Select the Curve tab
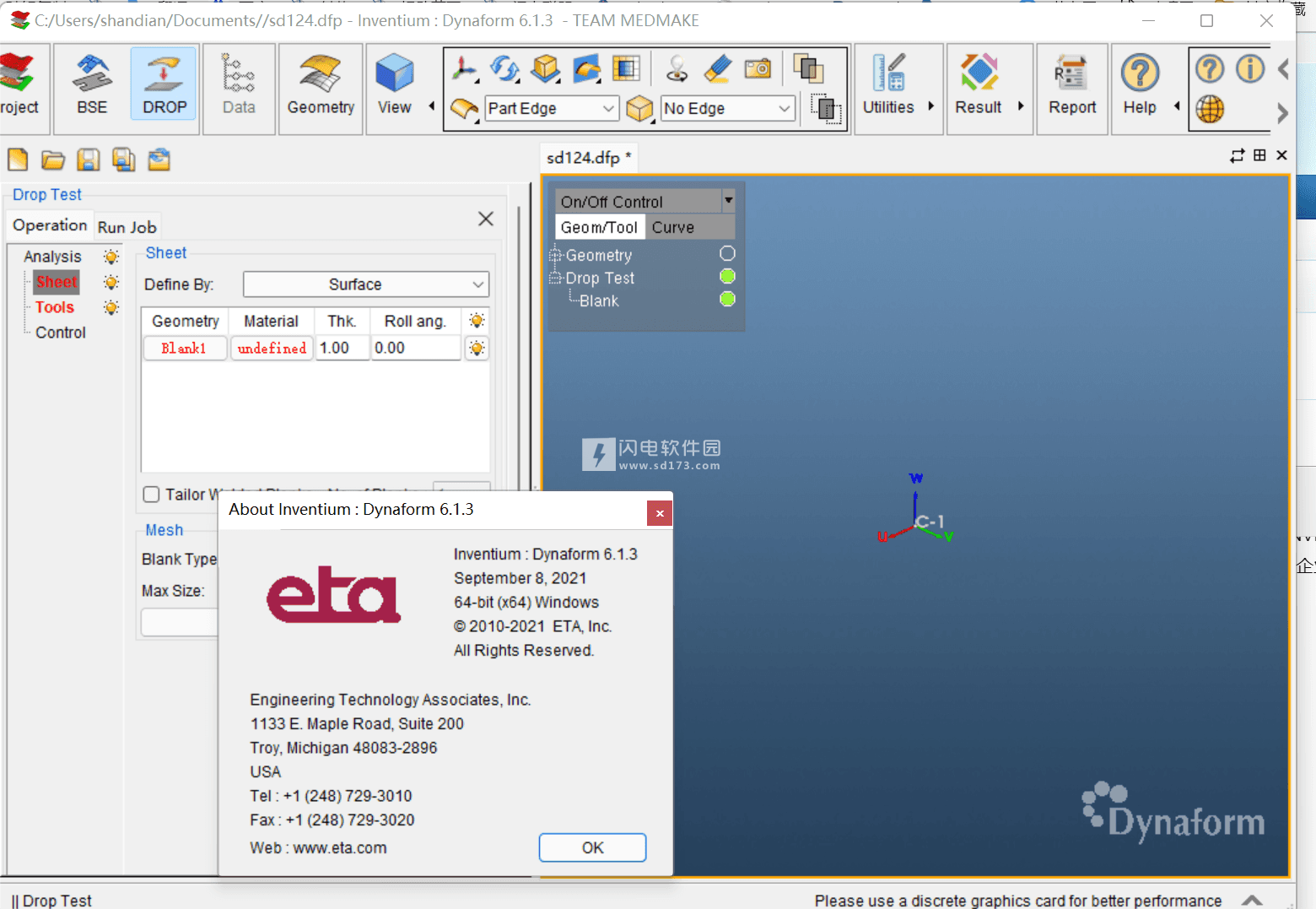This screenshot has width=1316, height=909. coord(673,227)
